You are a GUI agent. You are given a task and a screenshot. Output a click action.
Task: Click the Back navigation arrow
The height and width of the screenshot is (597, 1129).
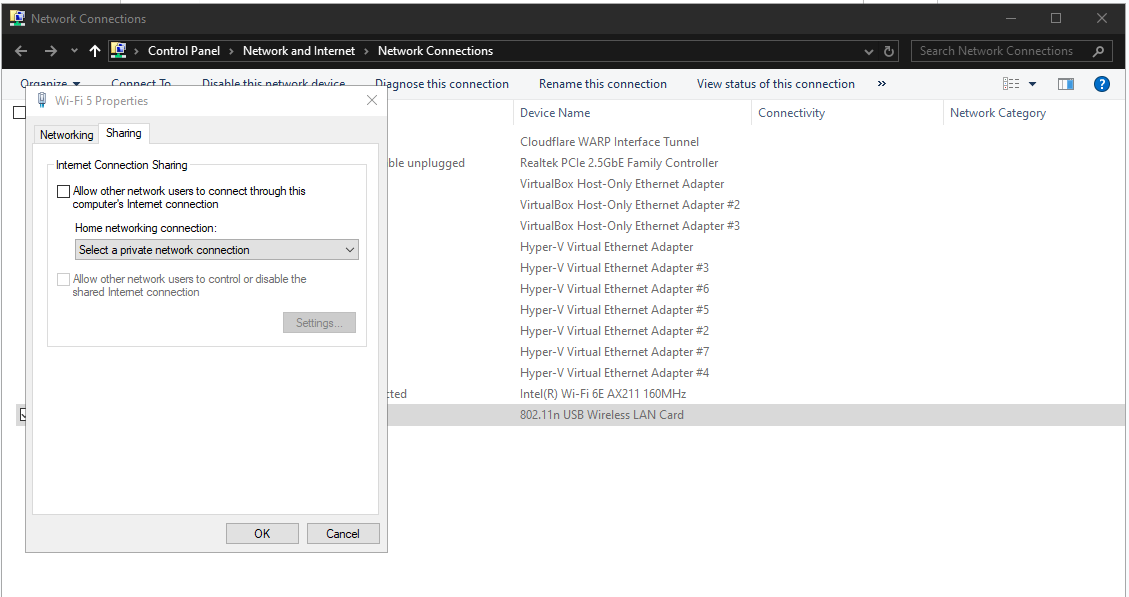(21, 51)
